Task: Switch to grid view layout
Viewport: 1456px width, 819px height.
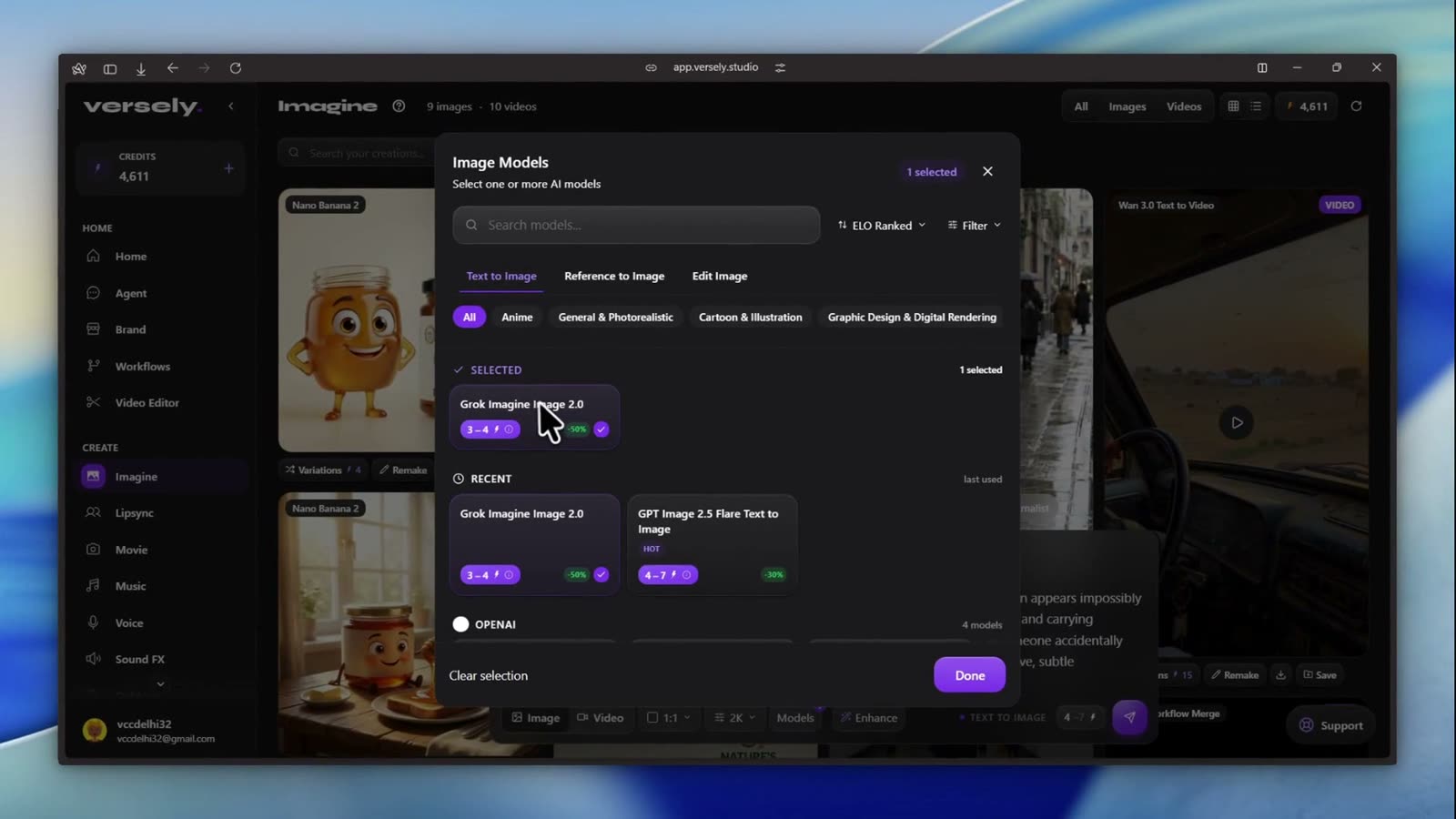Action: [1233, 106]
